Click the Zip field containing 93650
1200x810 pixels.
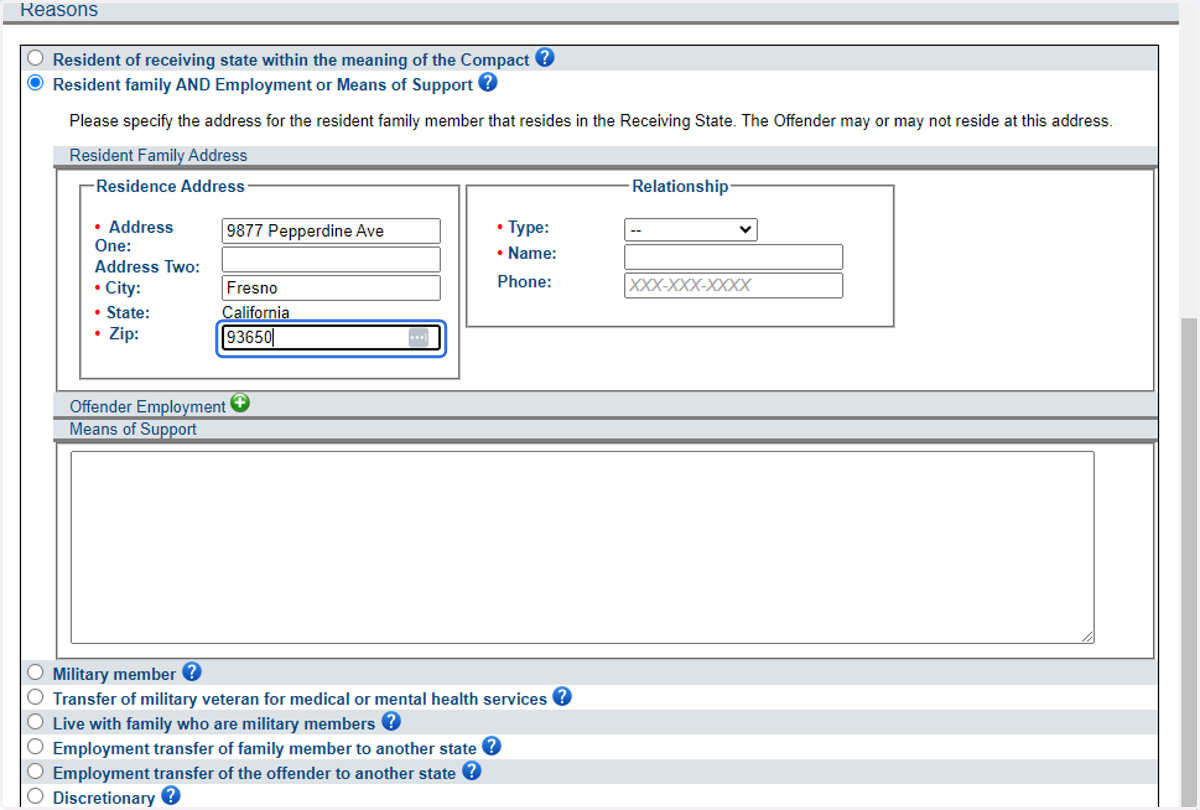pos(331,338)
